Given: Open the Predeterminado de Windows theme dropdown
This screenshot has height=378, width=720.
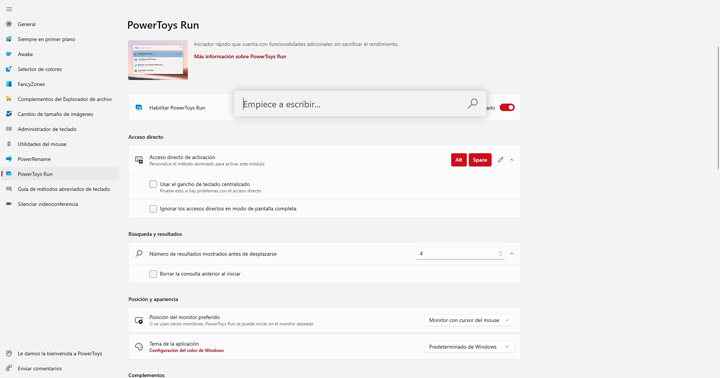Looking at the screenshot, I should click(469, 347).
